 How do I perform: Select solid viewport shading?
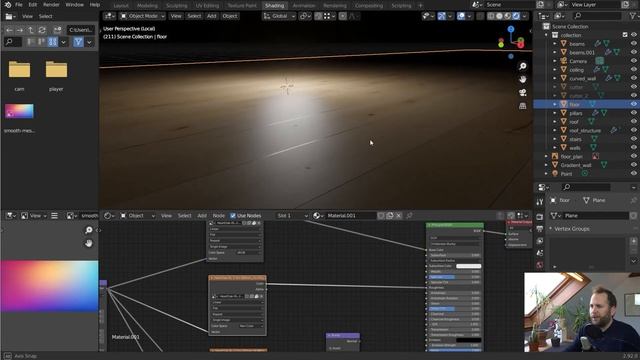499,16
